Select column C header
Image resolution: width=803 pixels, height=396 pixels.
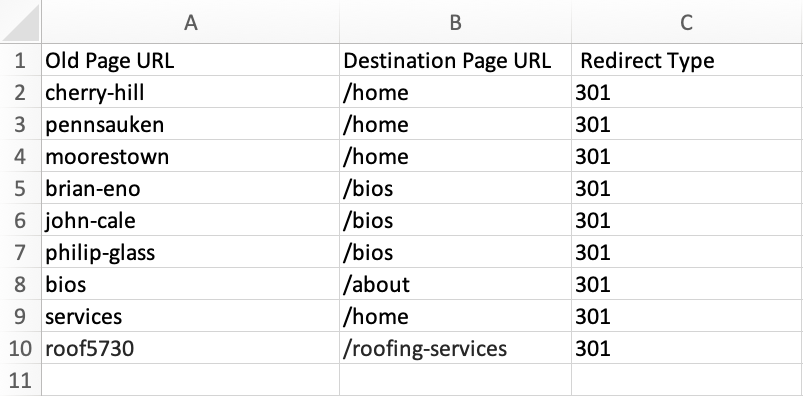tap(687, 22)
